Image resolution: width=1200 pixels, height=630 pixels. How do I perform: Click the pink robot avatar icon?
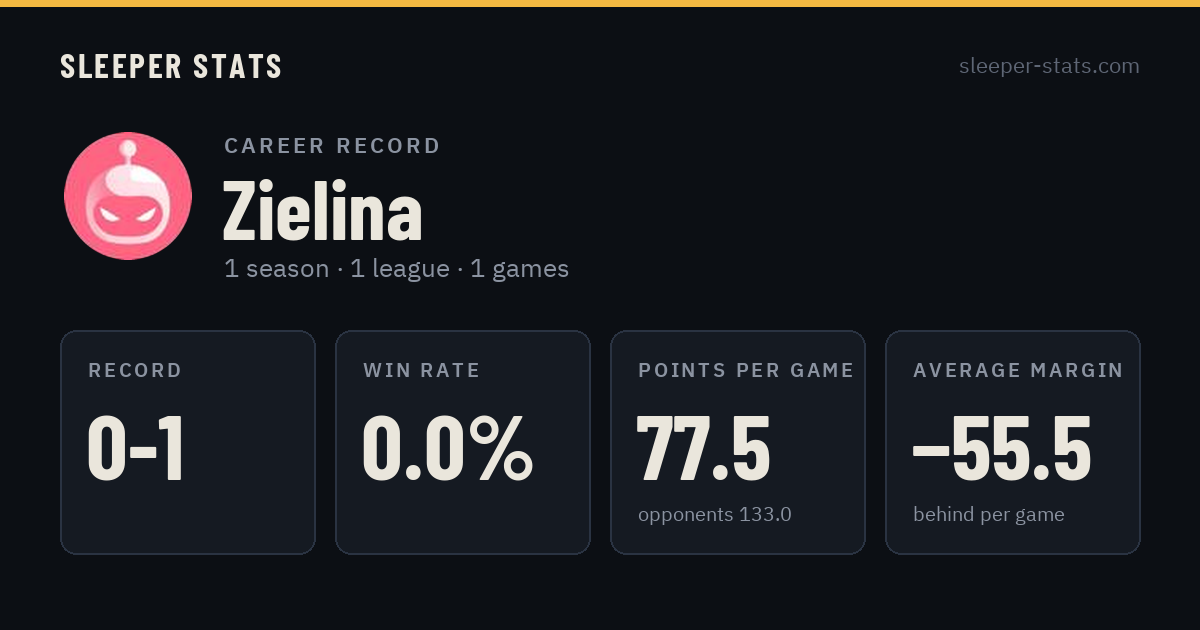128,196
